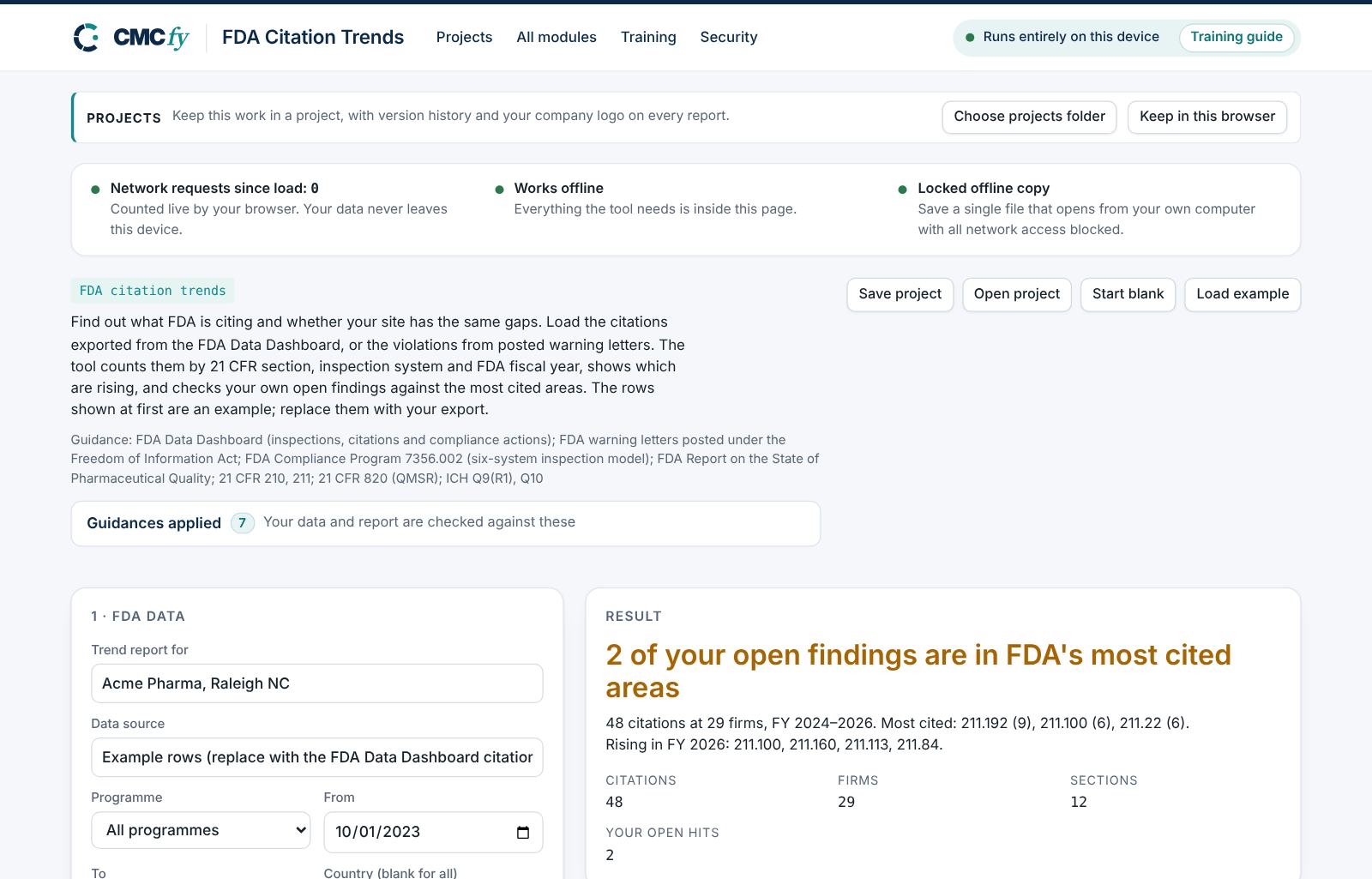Viewport: 1372px width, 879px height.
Task: Click the Network requests since load text
Action: 214,188
